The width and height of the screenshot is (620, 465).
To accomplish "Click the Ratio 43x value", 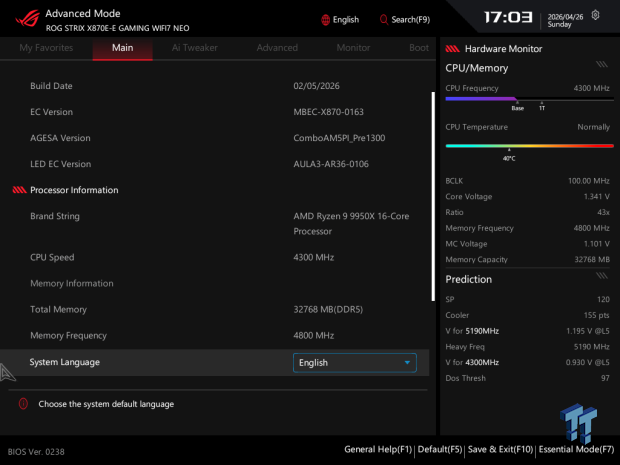I will [603, 212].
